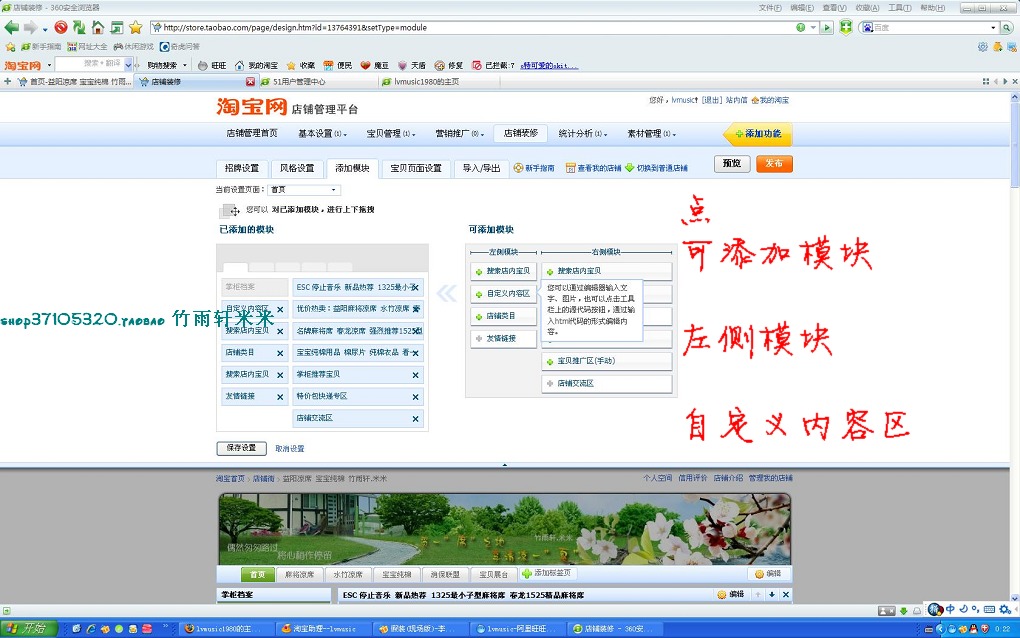Click 切换到普通店铺 link
Image resolution: width=1020 pixels, height=638 pixels.
(x=656, y=168)
